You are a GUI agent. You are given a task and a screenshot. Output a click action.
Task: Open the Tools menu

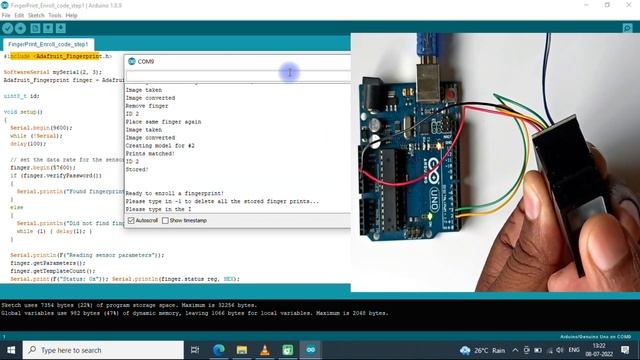(55, 16)
